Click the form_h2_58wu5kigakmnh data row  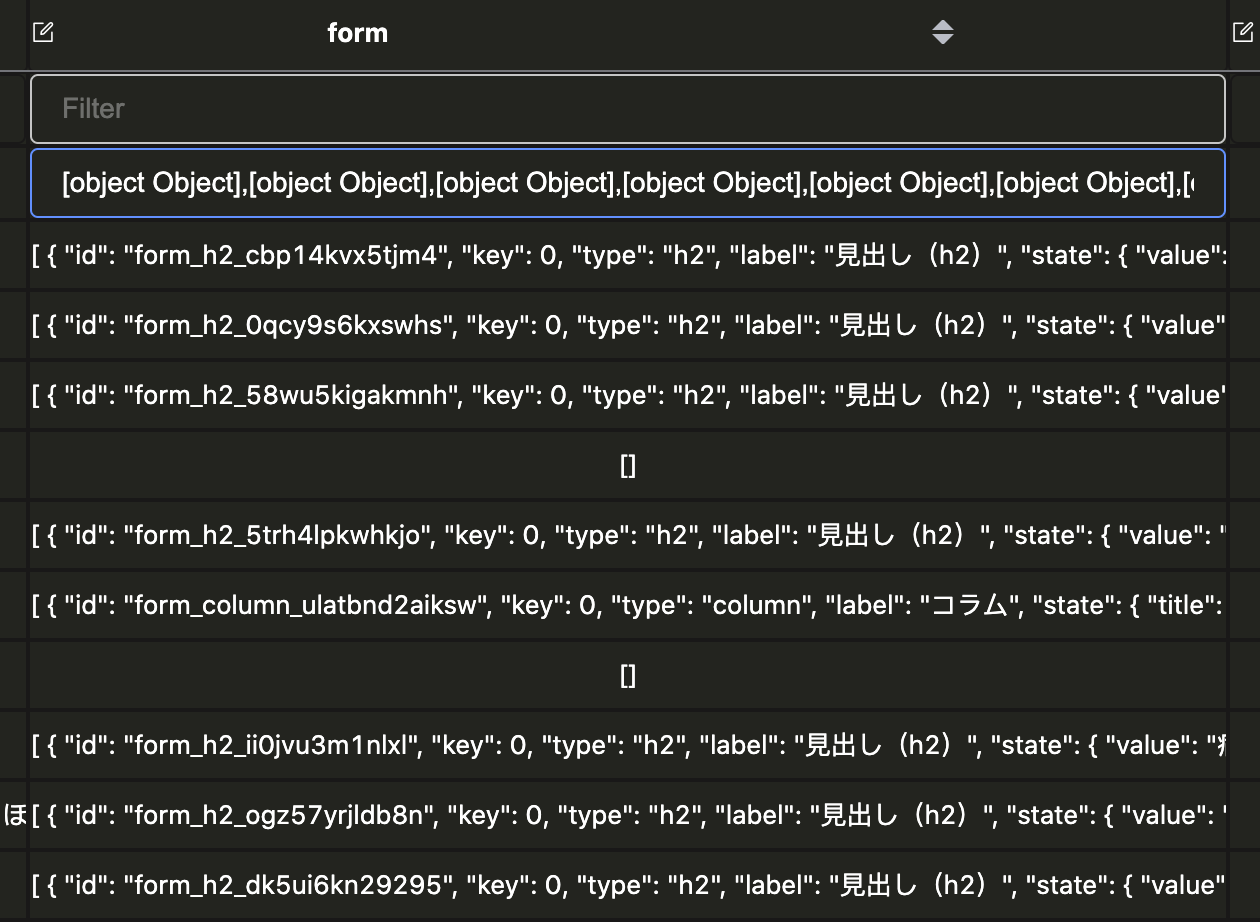click(628, 394)
